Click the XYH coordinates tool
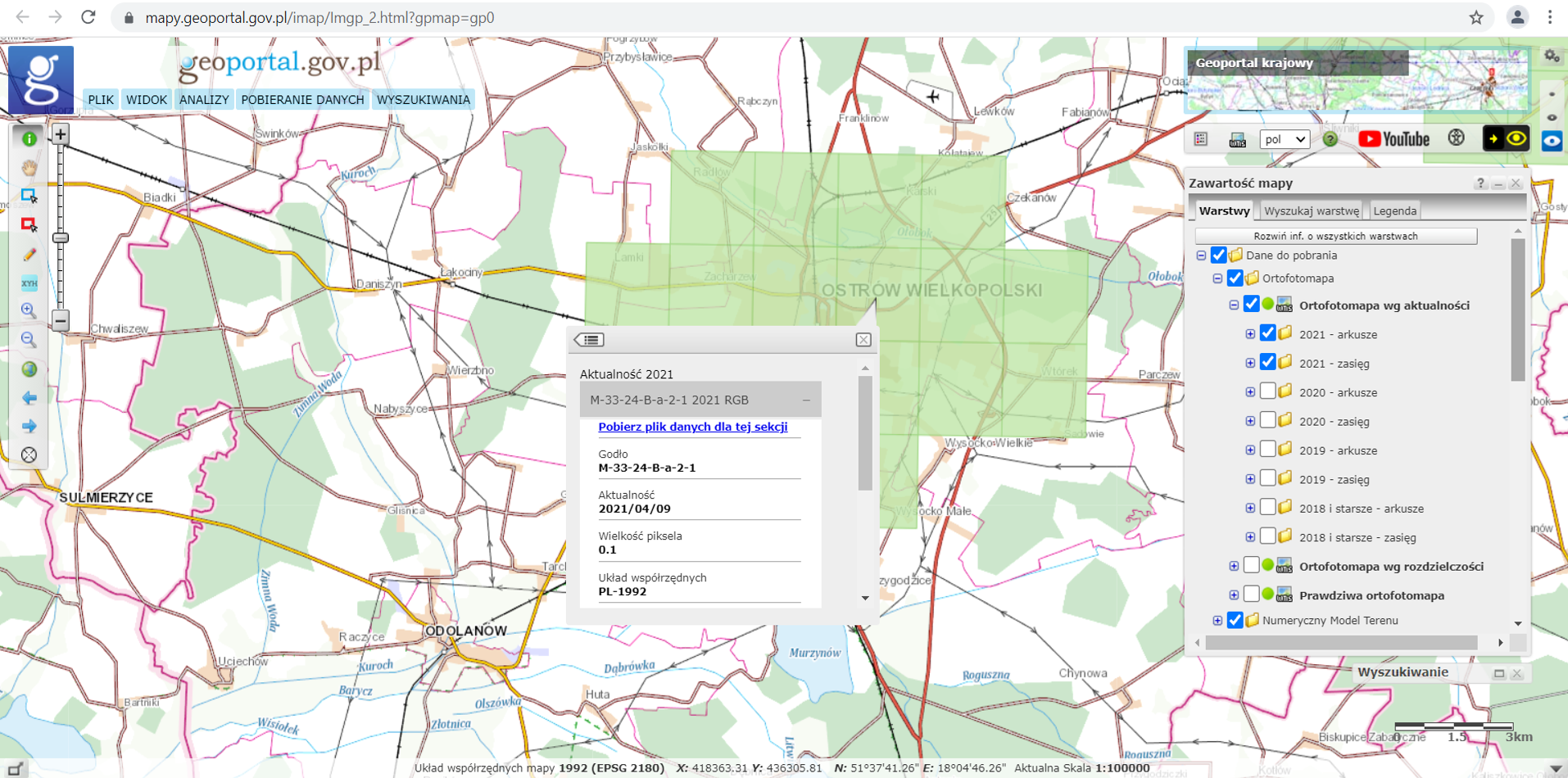The width and height of the screenshot is (1568, 778). point(29,283)
